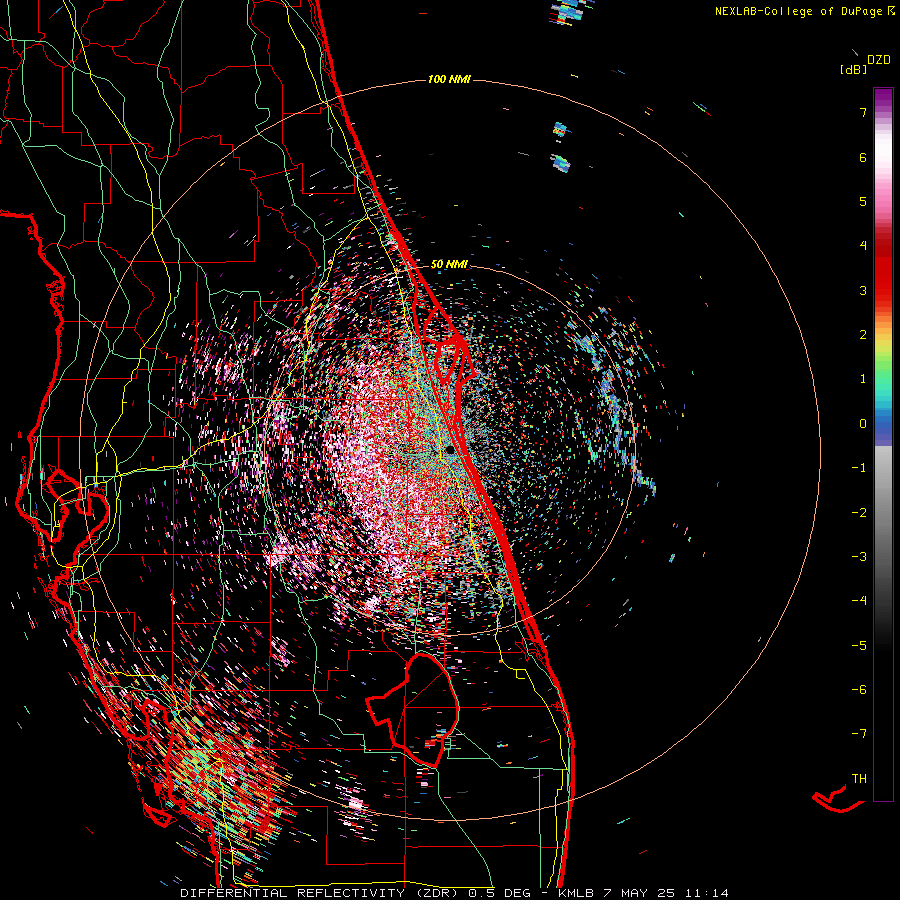Click the KMLB radar site dot

coord(451,450)
